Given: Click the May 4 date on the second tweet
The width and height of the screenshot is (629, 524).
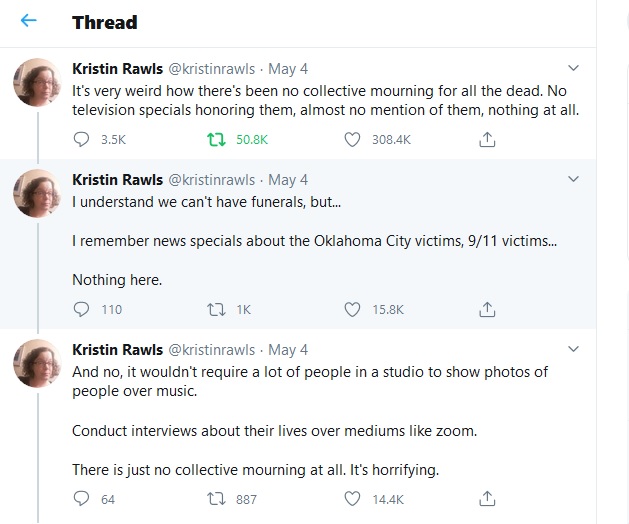Looking at the screenshot, I should [288, 180].
